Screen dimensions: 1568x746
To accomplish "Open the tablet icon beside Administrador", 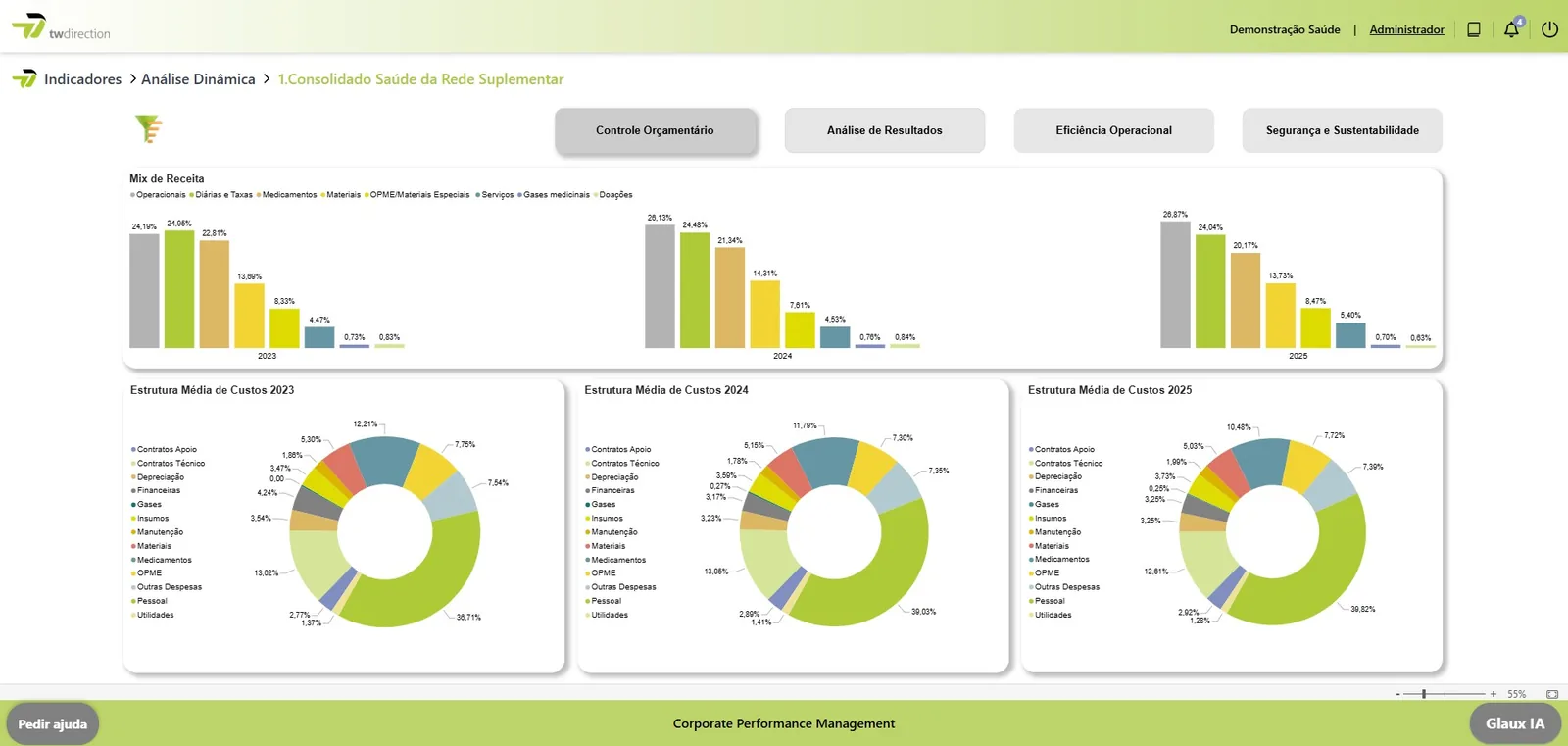I will 1473,29.
